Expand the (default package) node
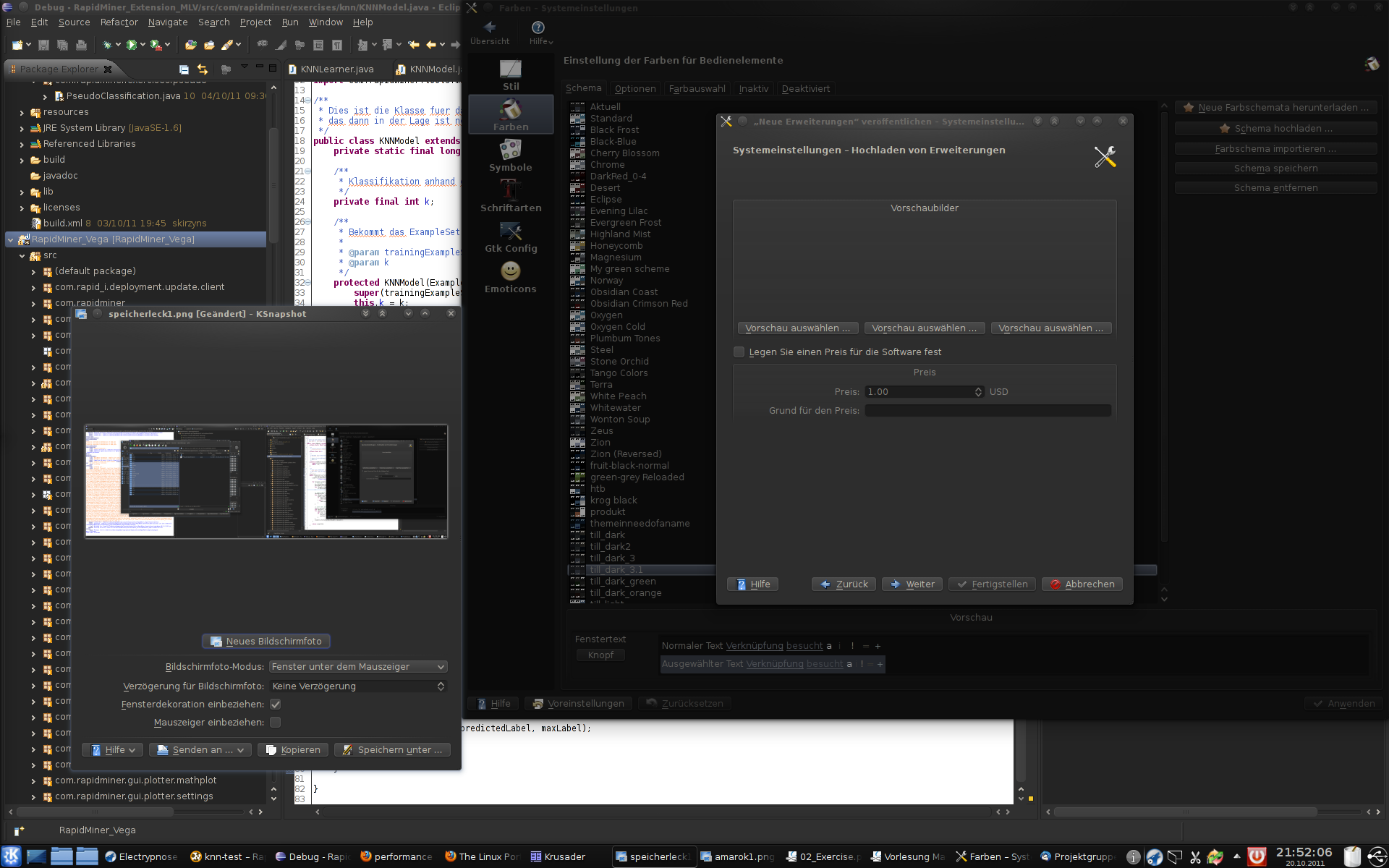 (33, 272)
